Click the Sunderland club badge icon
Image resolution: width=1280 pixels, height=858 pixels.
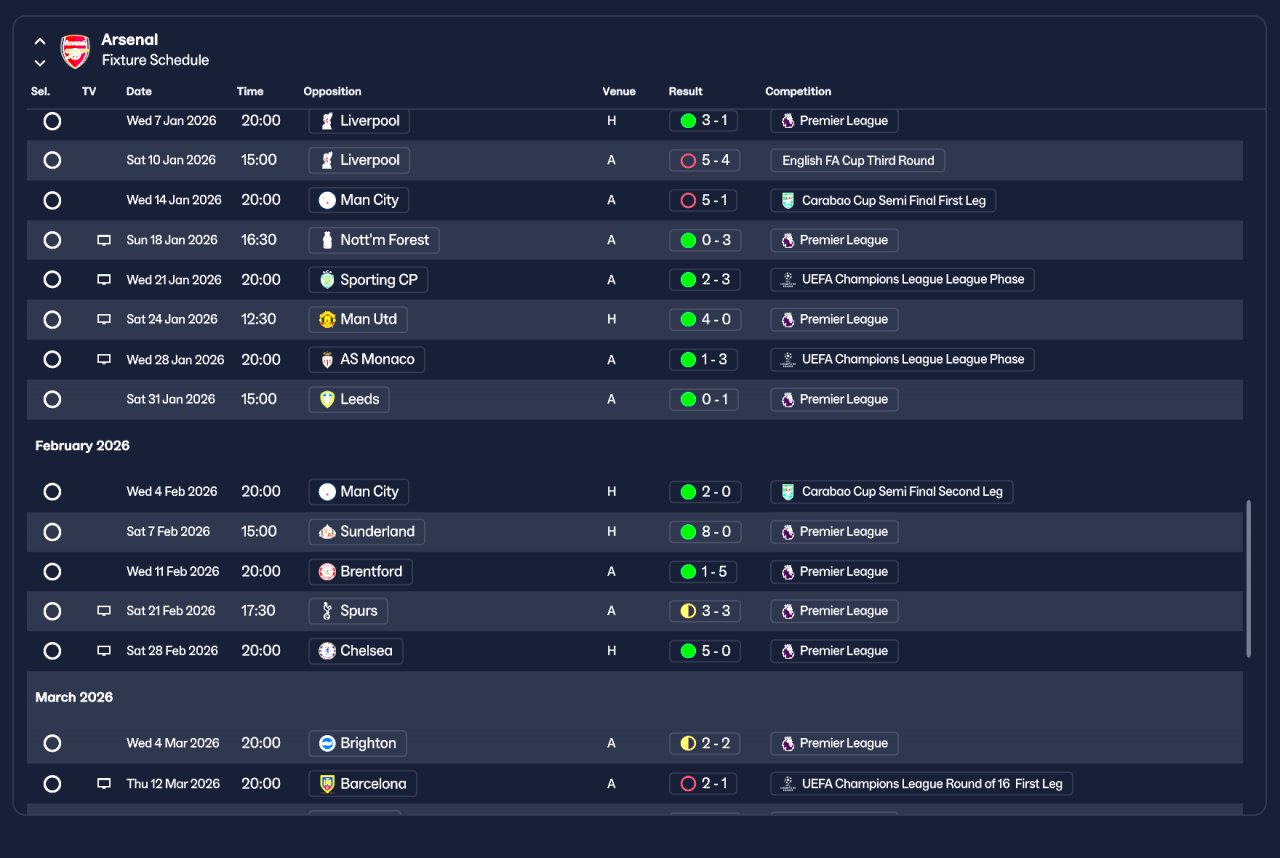pos(326,532)
